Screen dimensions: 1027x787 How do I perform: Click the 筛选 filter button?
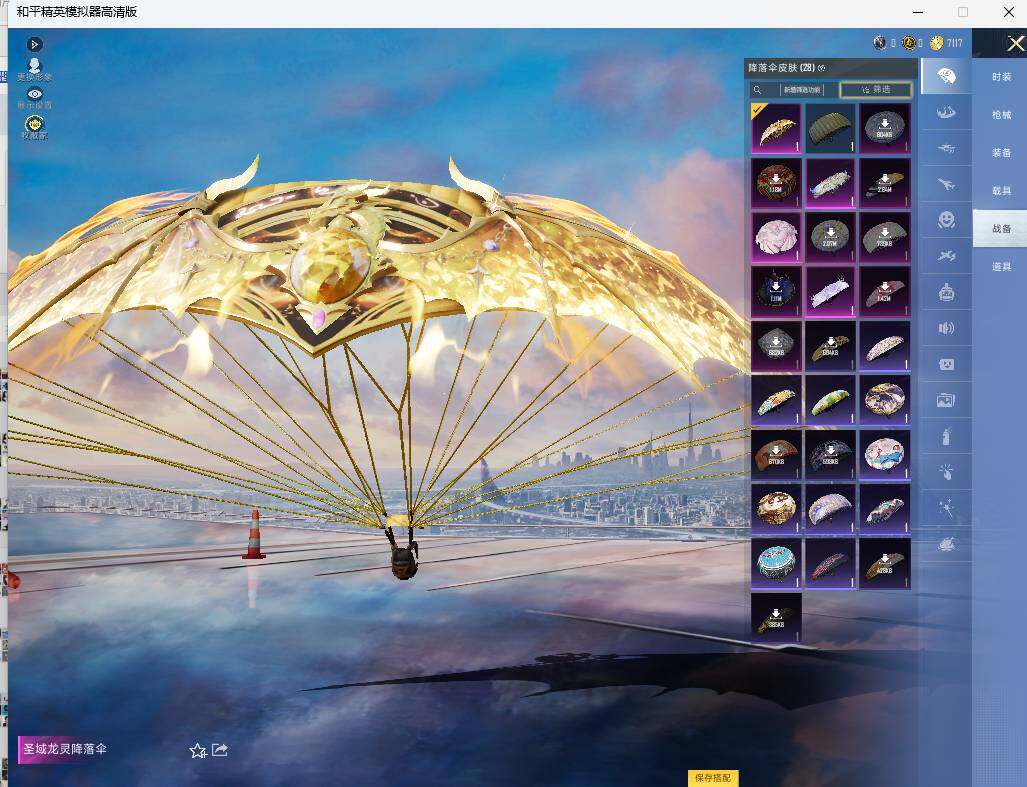pos(876,90)
